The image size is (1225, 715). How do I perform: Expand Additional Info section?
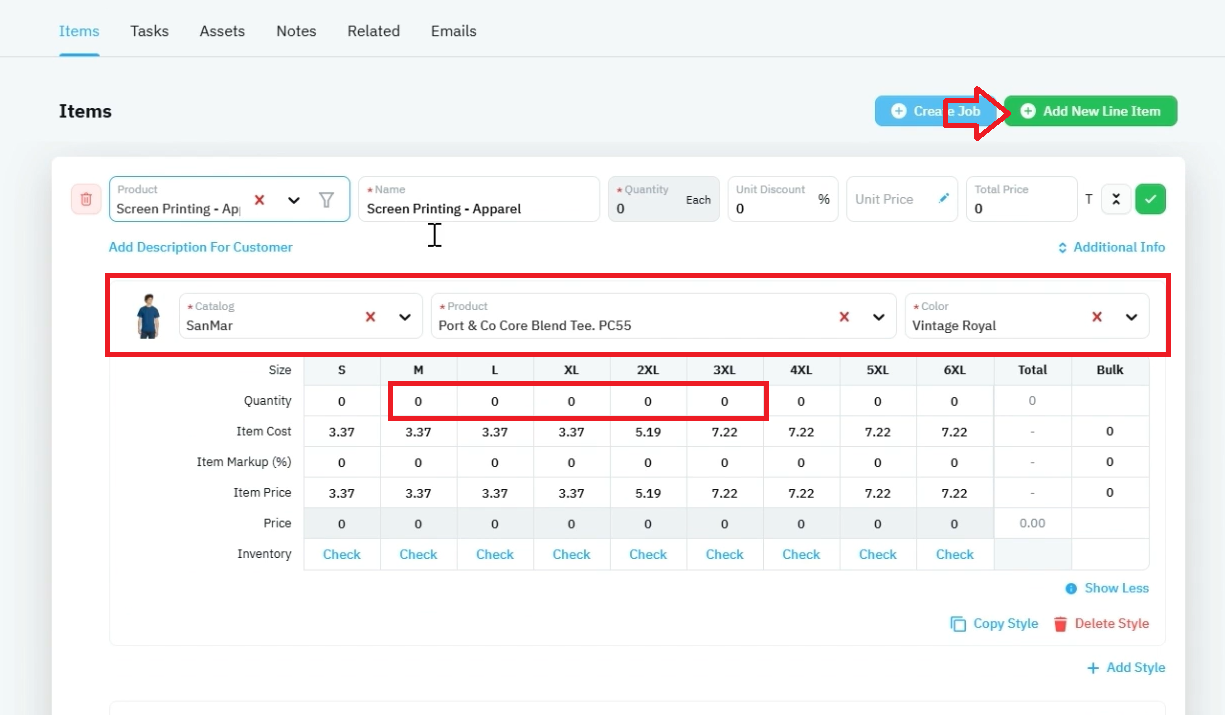click(1111, 247)
